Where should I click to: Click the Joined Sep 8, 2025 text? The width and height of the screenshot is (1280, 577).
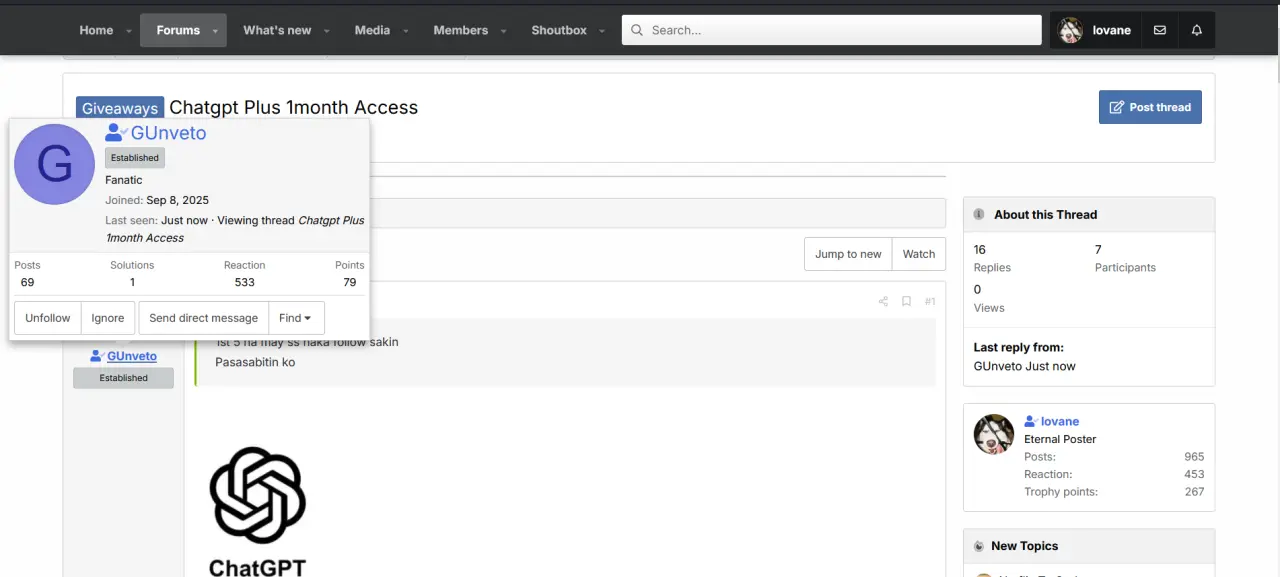157,200
